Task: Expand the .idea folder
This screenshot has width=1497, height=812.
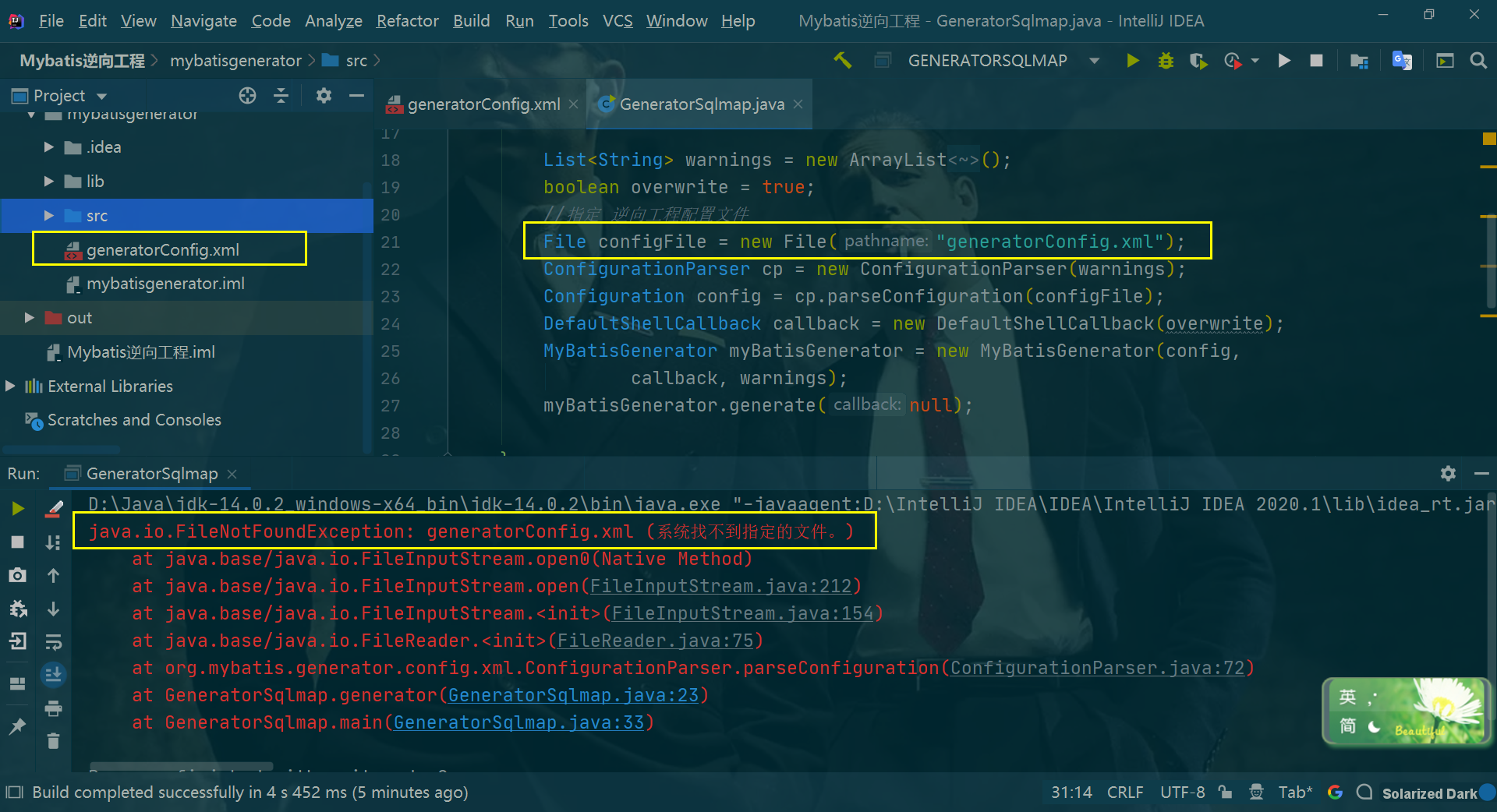Action: [x=49, y=147]
